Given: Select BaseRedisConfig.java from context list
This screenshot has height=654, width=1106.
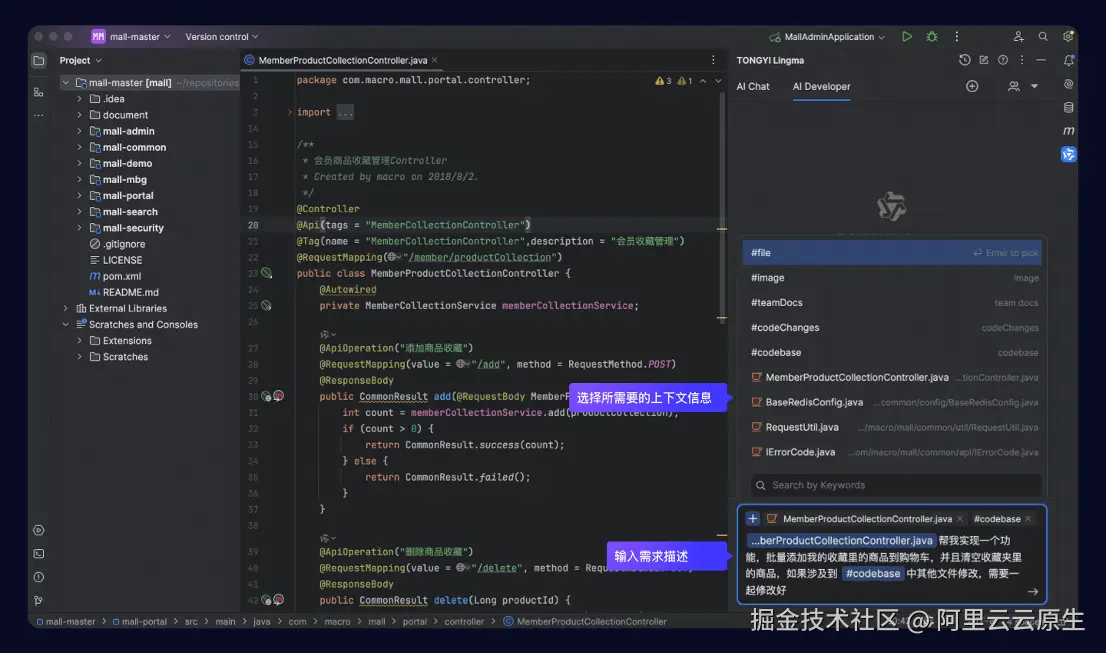Looking at the screenshot, I should [892, 402].
